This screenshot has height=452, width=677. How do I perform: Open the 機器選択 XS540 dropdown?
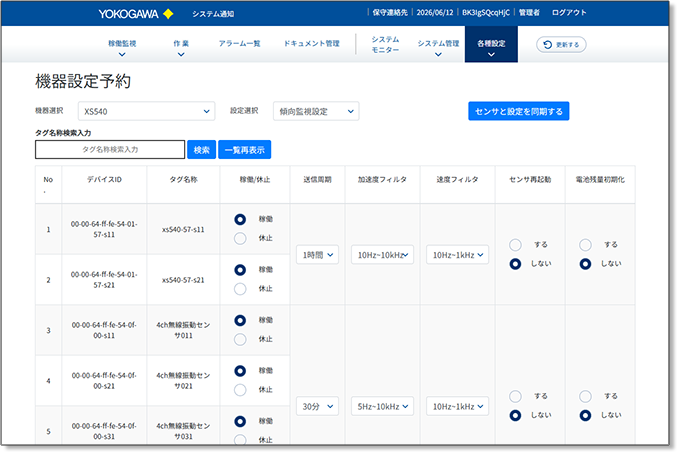[x=146, y=111]
